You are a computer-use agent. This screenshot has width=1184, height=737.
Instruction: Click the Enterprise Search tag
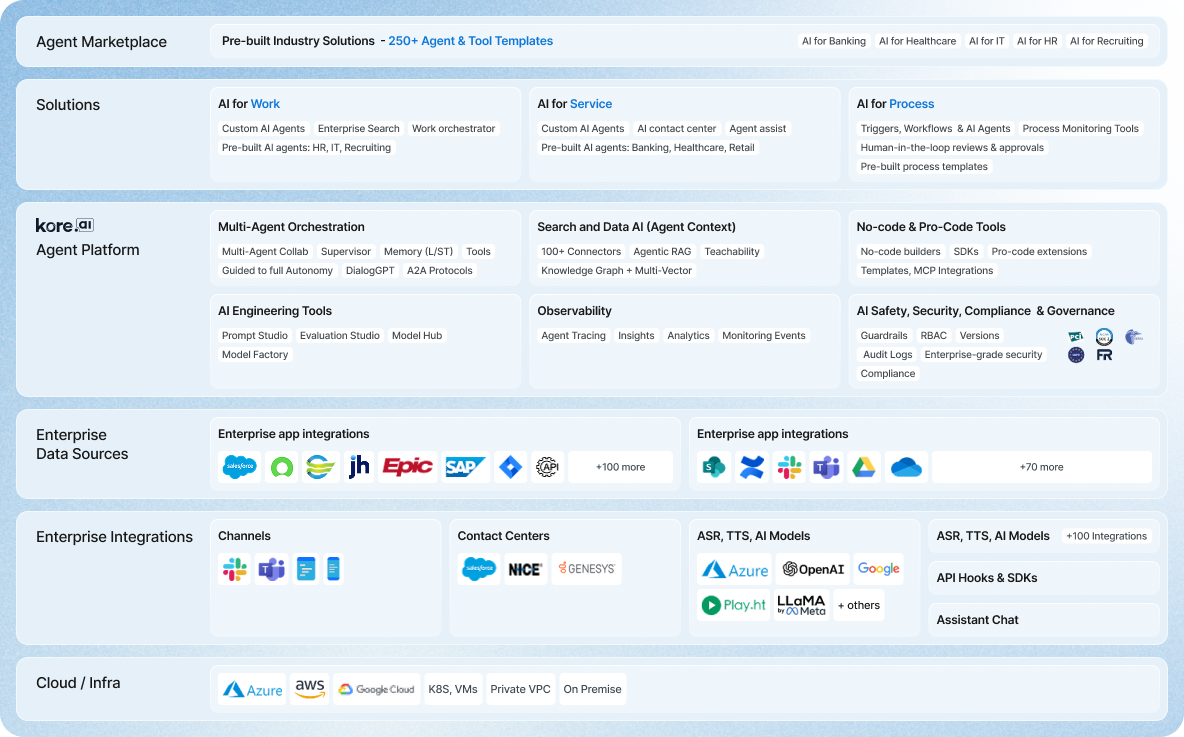(359, 128)
